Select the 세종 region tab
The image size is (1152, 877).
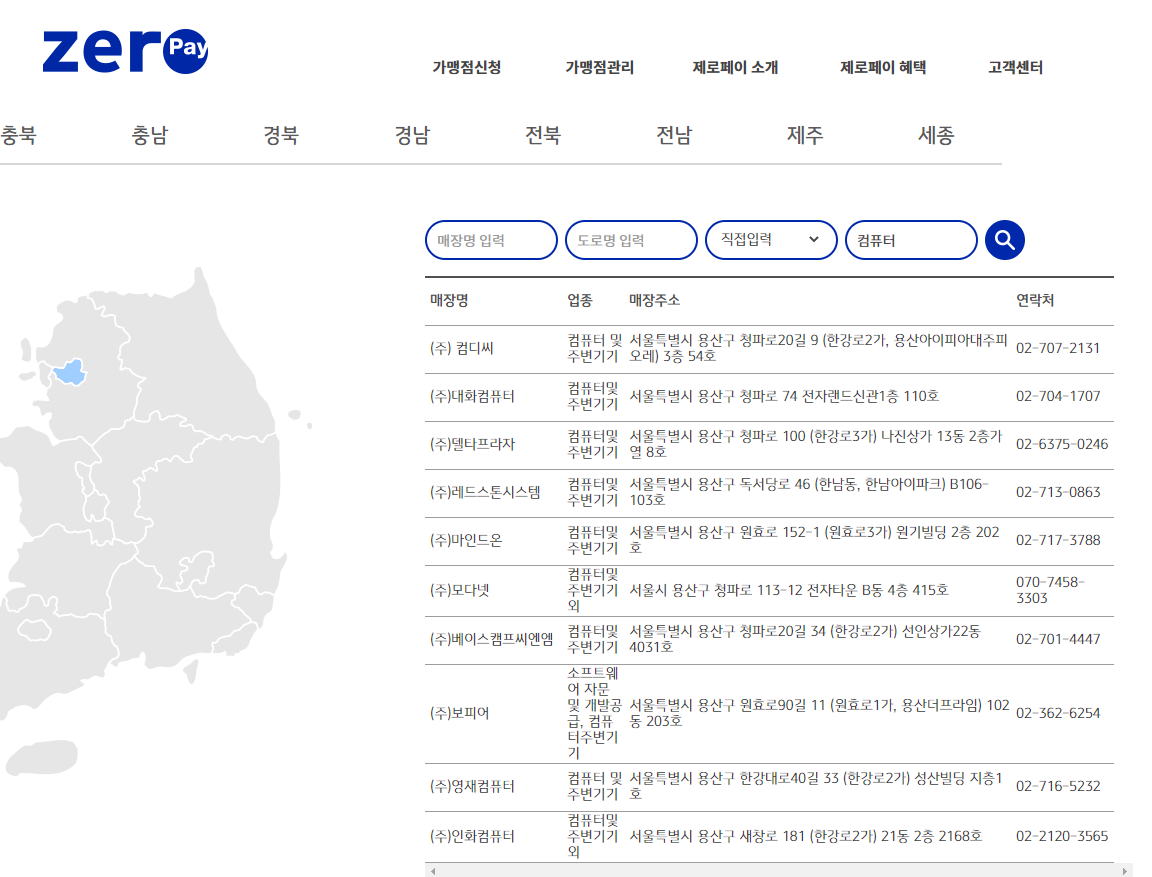(x=936, y=135)
